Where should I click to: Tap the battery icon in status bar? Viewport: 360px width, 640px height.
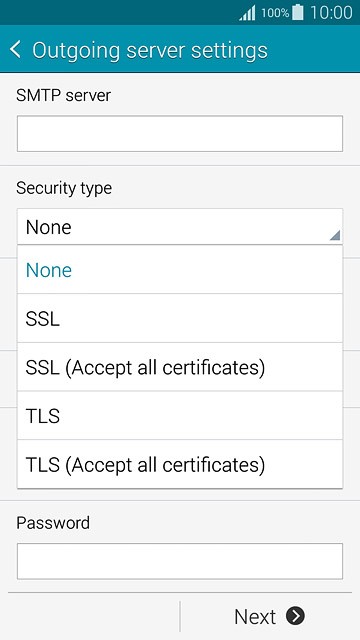pos(298,12)
